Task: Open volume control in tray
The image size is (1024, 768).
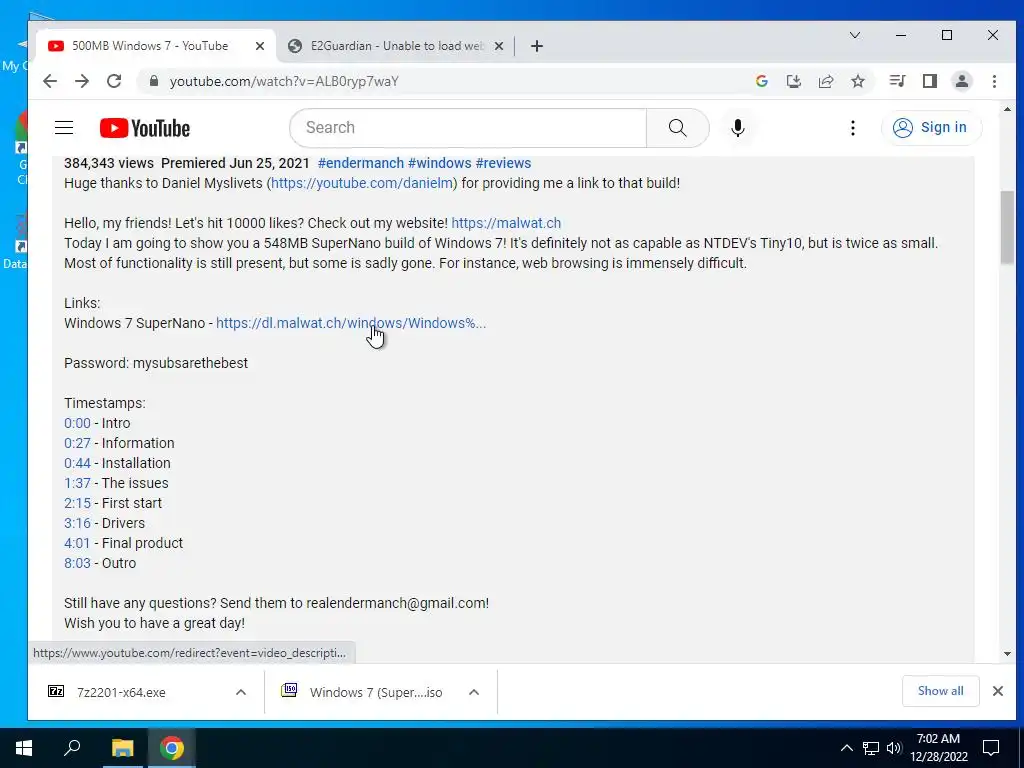Action: [894, 748]
